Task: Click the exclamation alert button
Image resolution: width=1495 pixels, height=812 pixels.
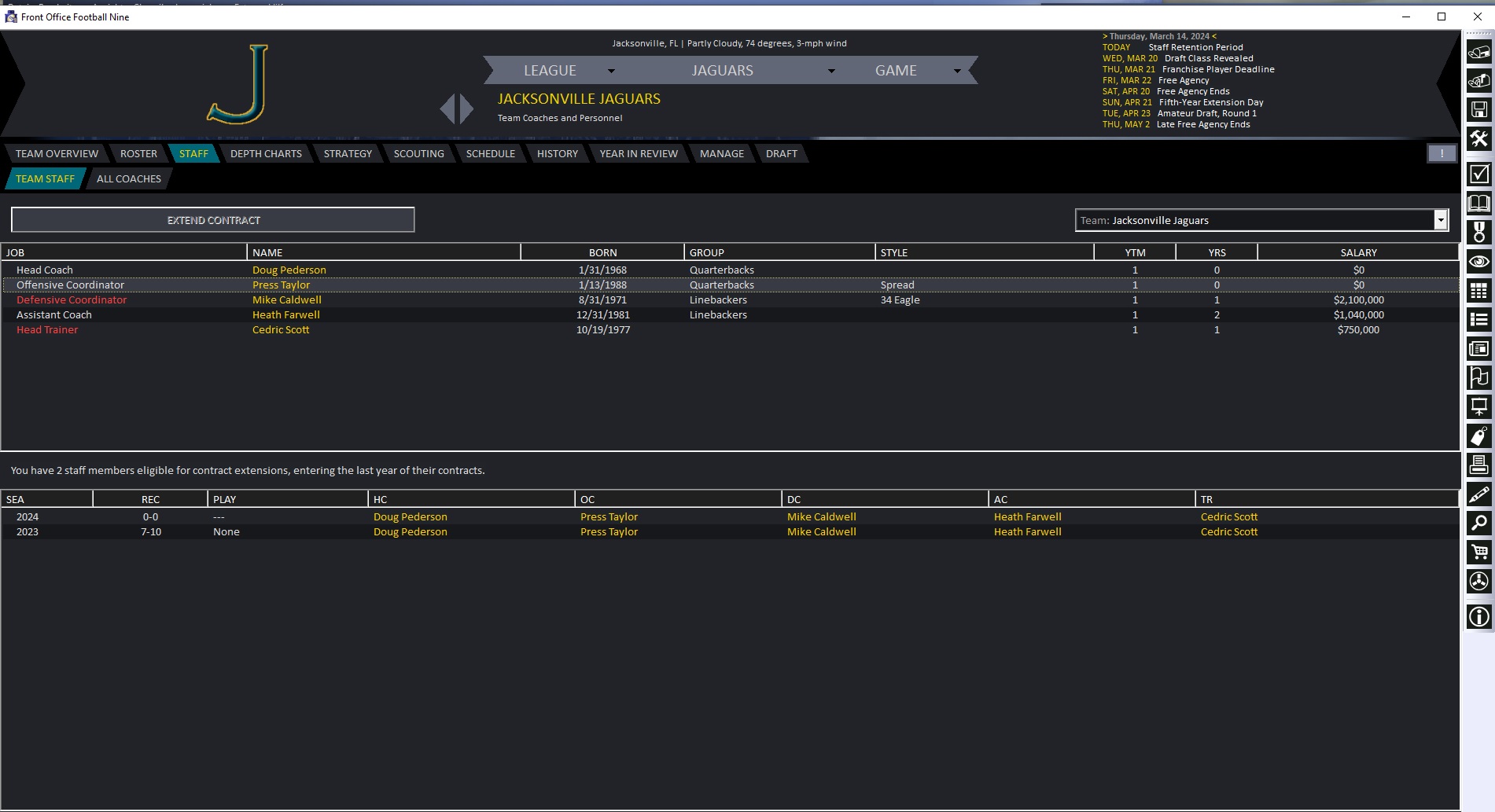Action: [x=1442, y=153]
